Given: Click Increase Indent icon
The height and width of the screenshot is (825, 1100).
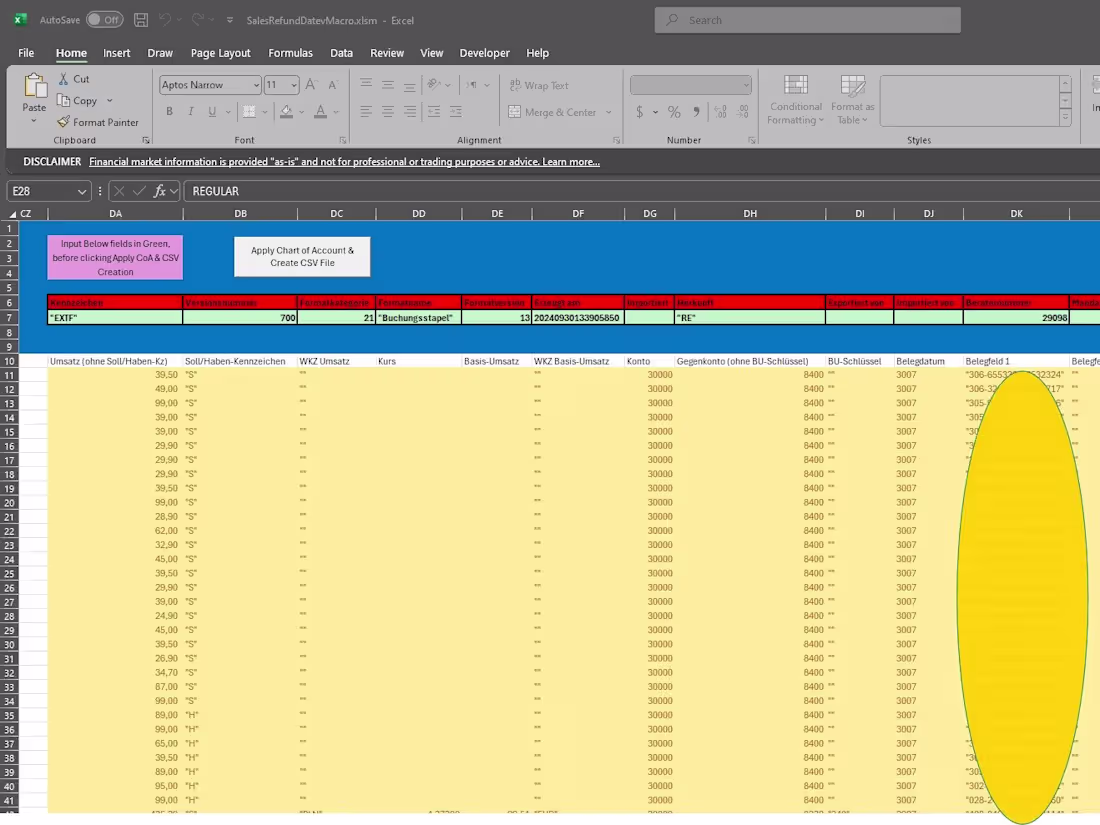Looking at the screenshot, I should tap(456, 112).
